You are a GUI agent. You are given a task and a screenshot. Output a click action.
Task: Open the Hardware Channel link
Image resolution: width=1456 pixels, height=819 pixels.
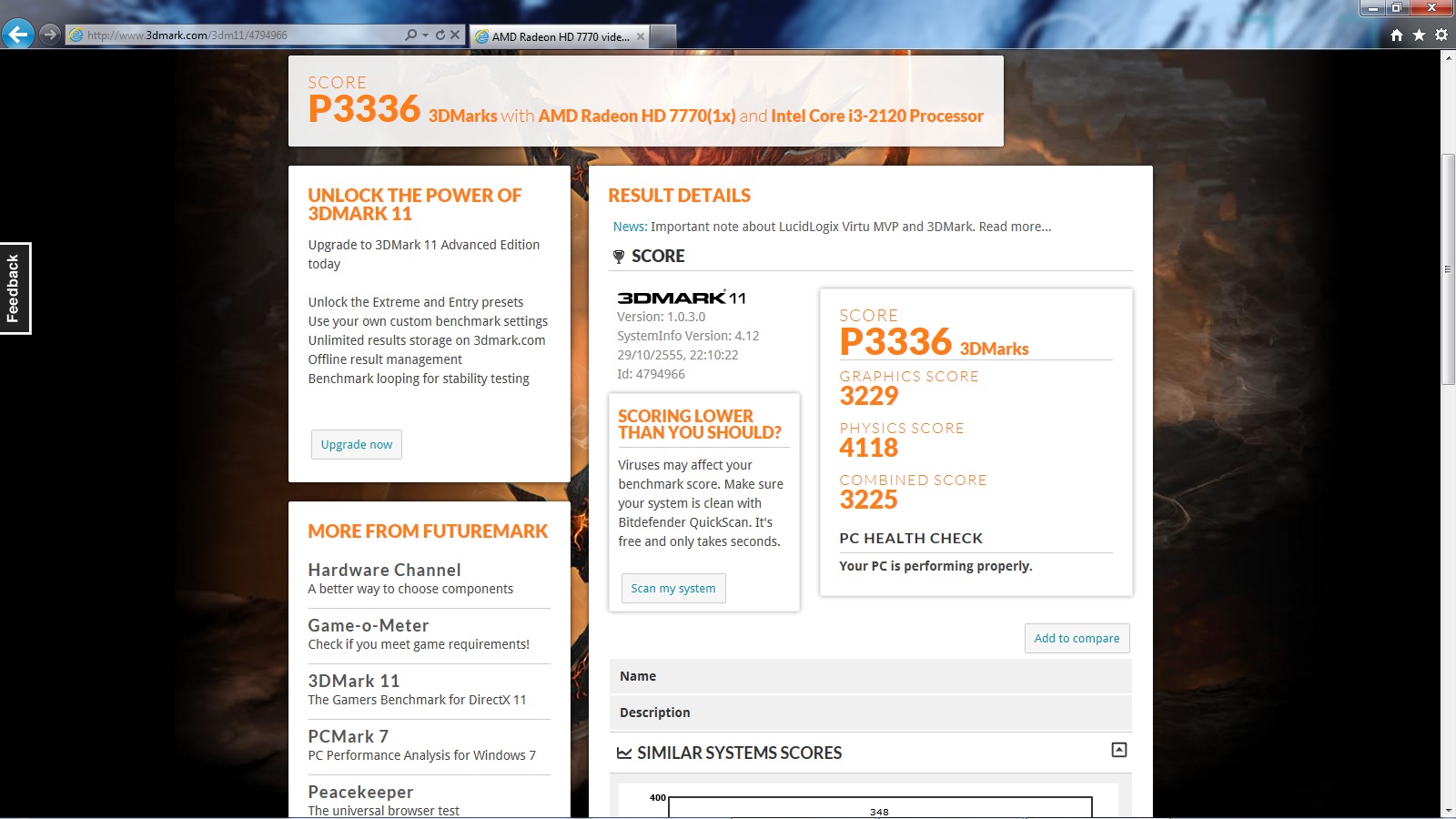click(x=384, y=570)
